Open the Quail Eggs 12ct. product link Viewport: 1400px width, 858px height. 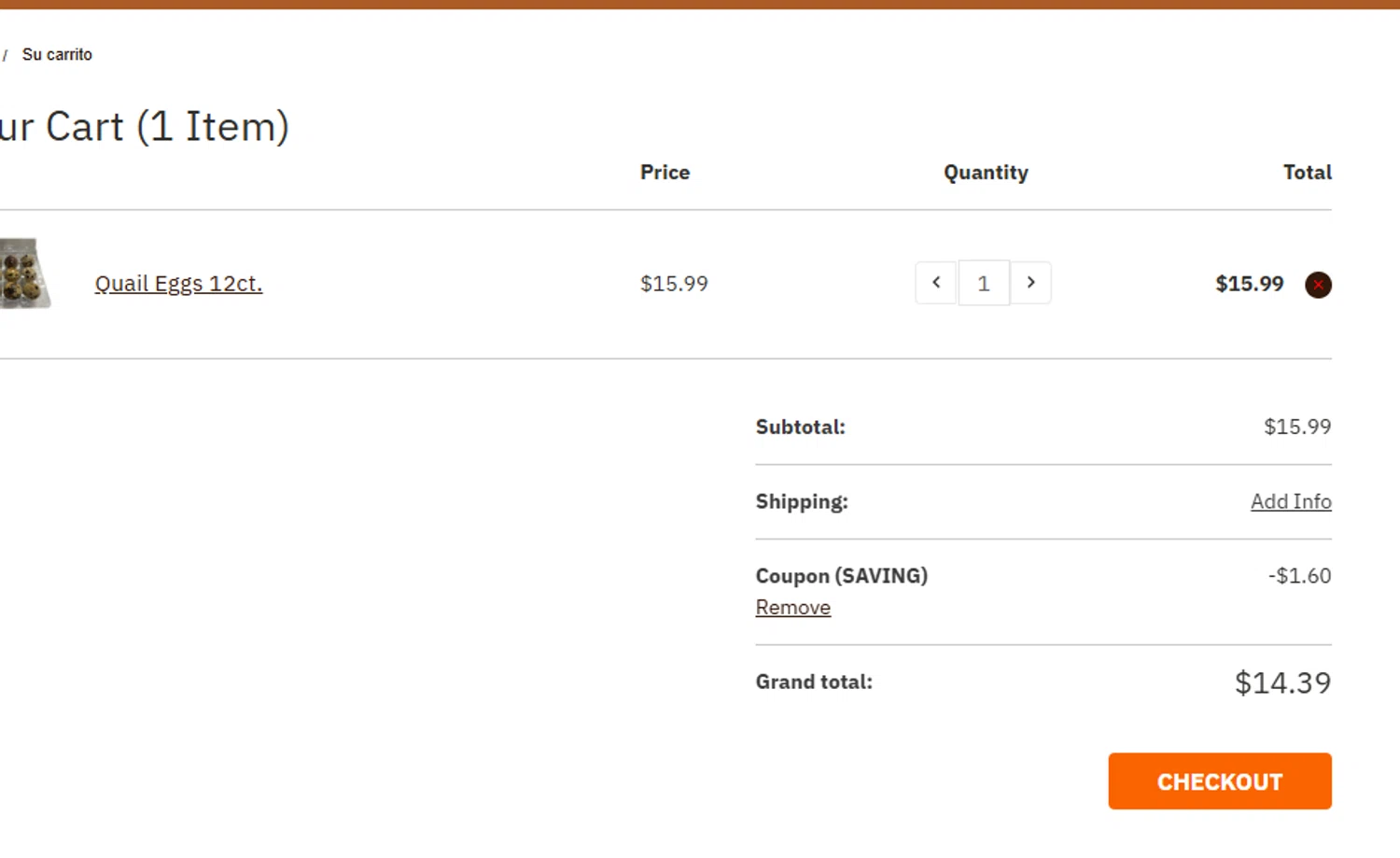pos(178,284)
